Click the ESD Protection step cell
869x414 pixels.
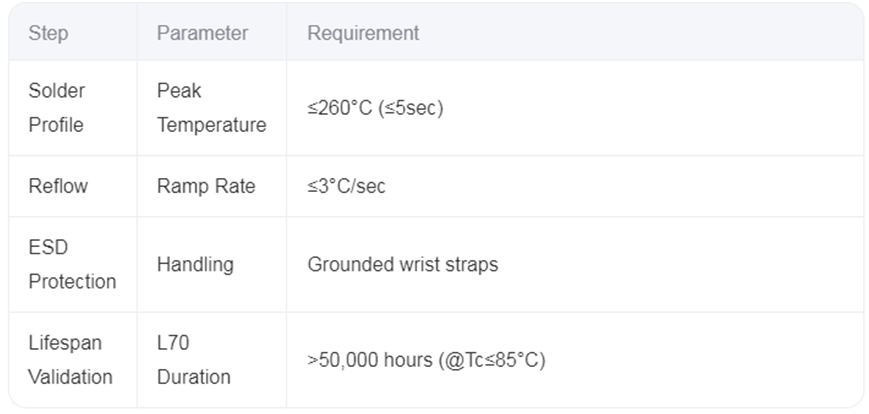click(72, 264)
